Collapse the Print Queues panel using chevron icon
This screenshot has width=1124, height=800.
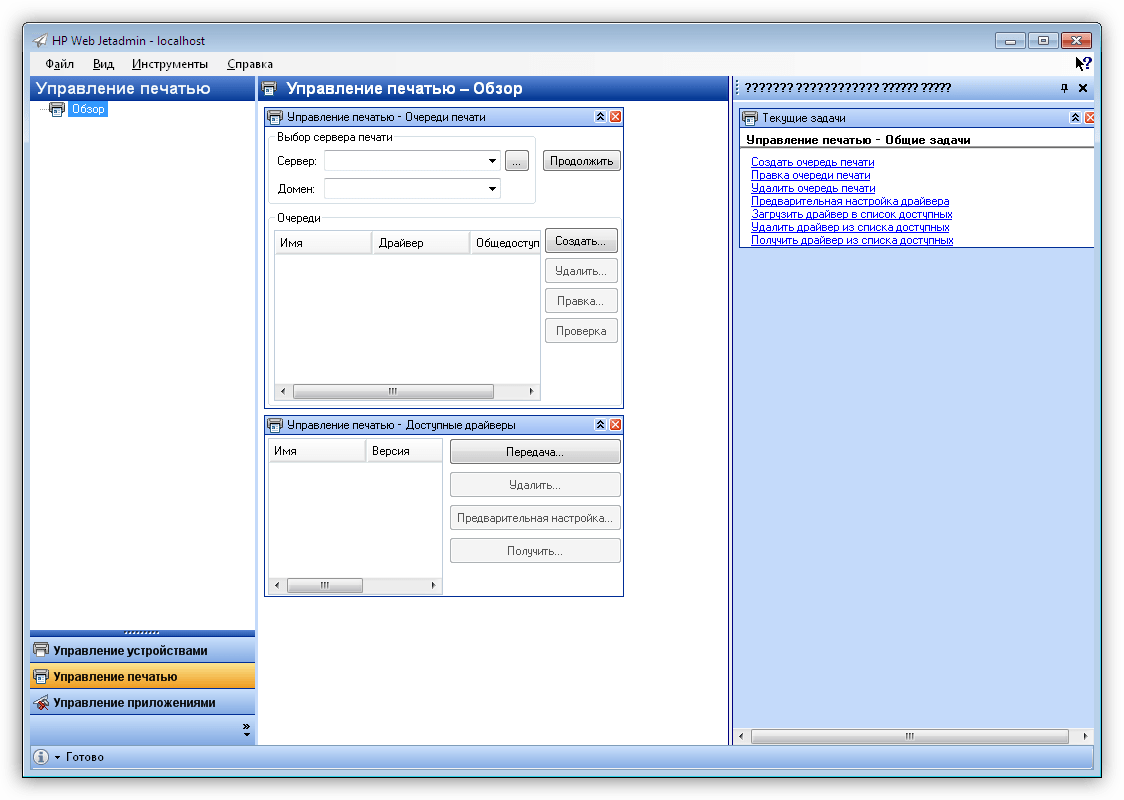(x=601, y=117)
